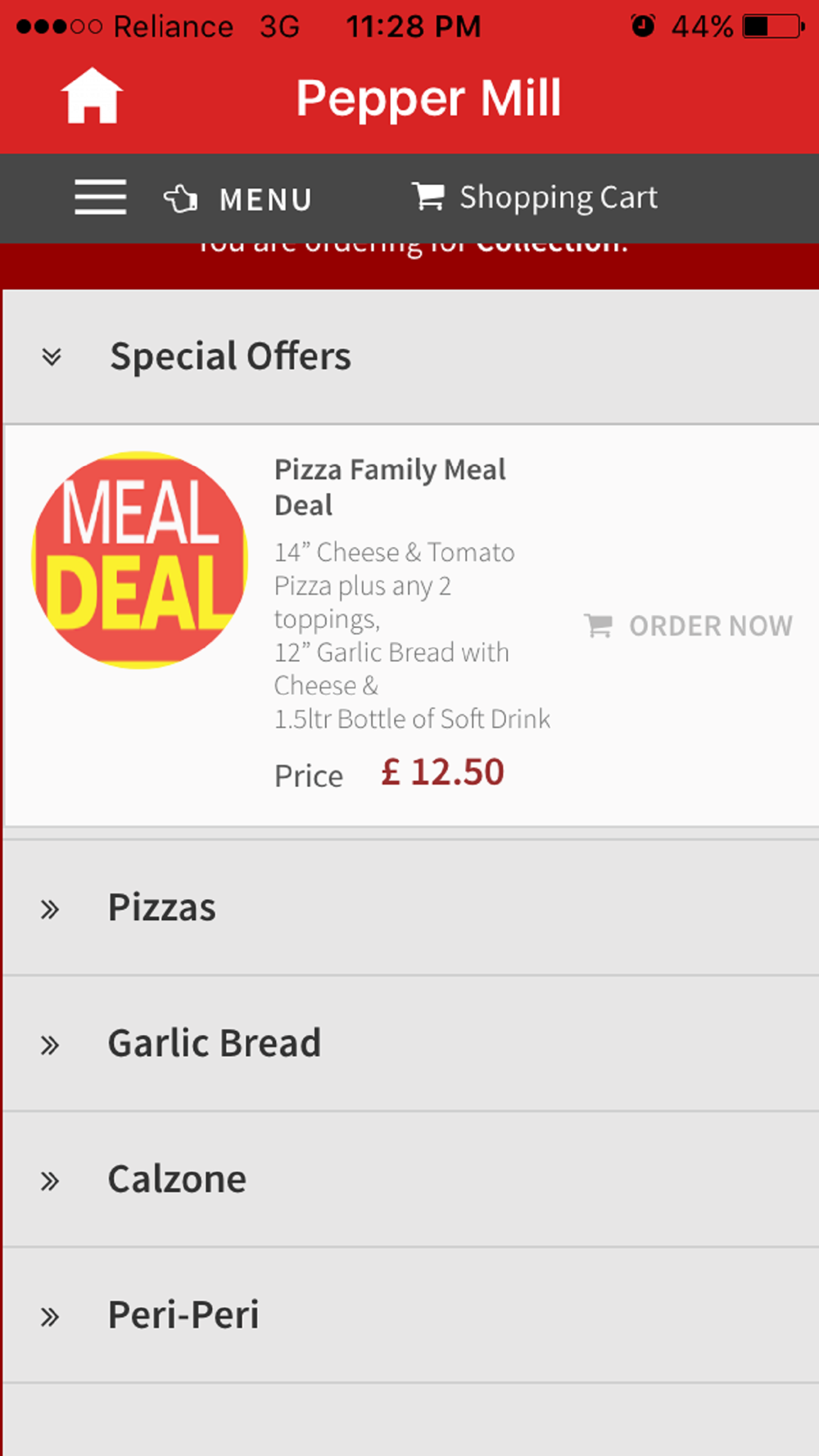Tap the Meal Deal round image
The height and width of the screenshot is (1456, 819).
click(139, 560)
